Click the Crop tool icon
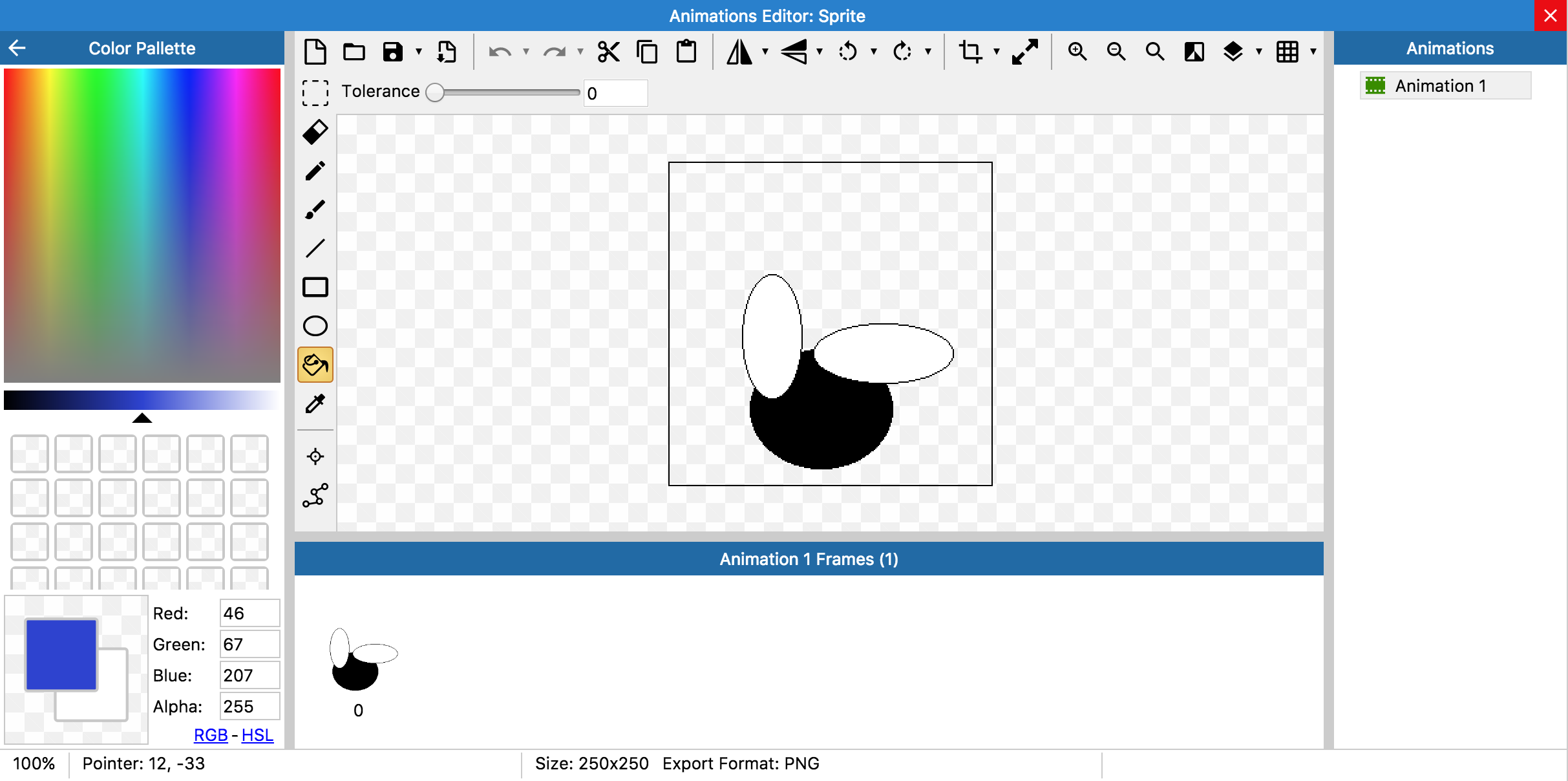Screen dimensions: 1568x781 click(969, 51)
